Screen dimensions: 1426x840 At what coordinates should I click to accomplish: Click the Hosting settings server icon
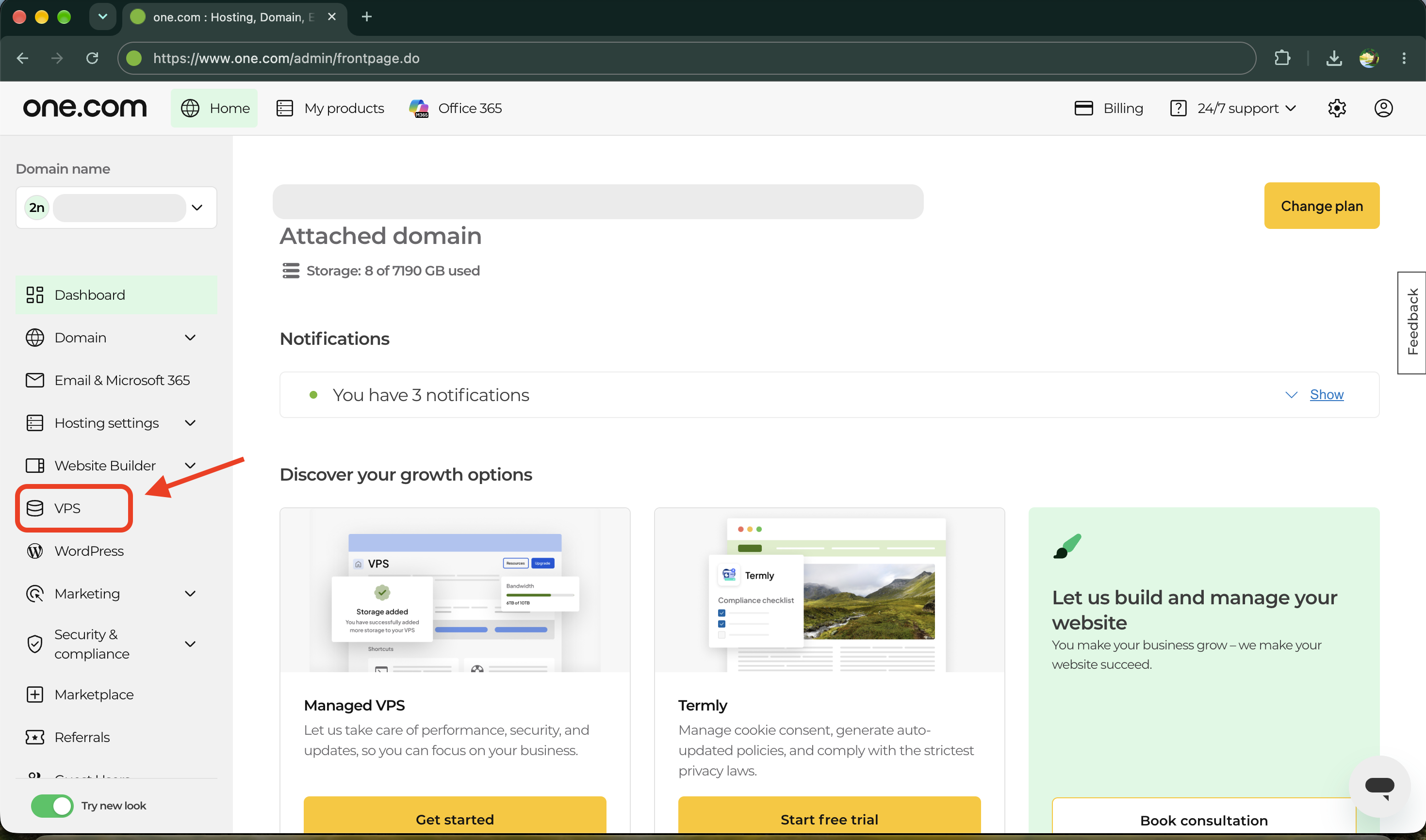click(34, 423)
